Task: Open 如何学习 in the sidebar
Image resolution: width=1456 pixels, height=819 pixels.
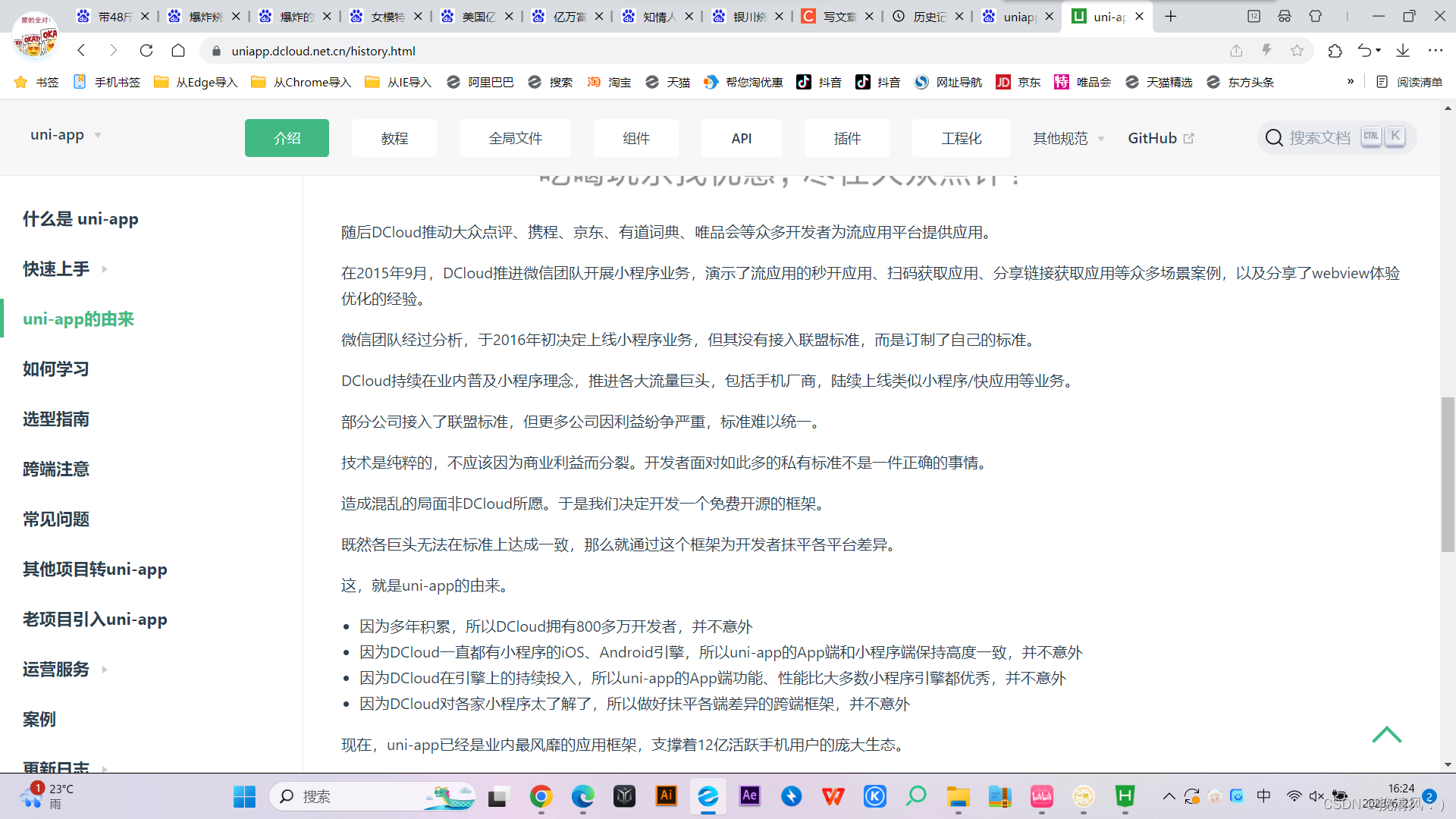Action: [56, 369]
